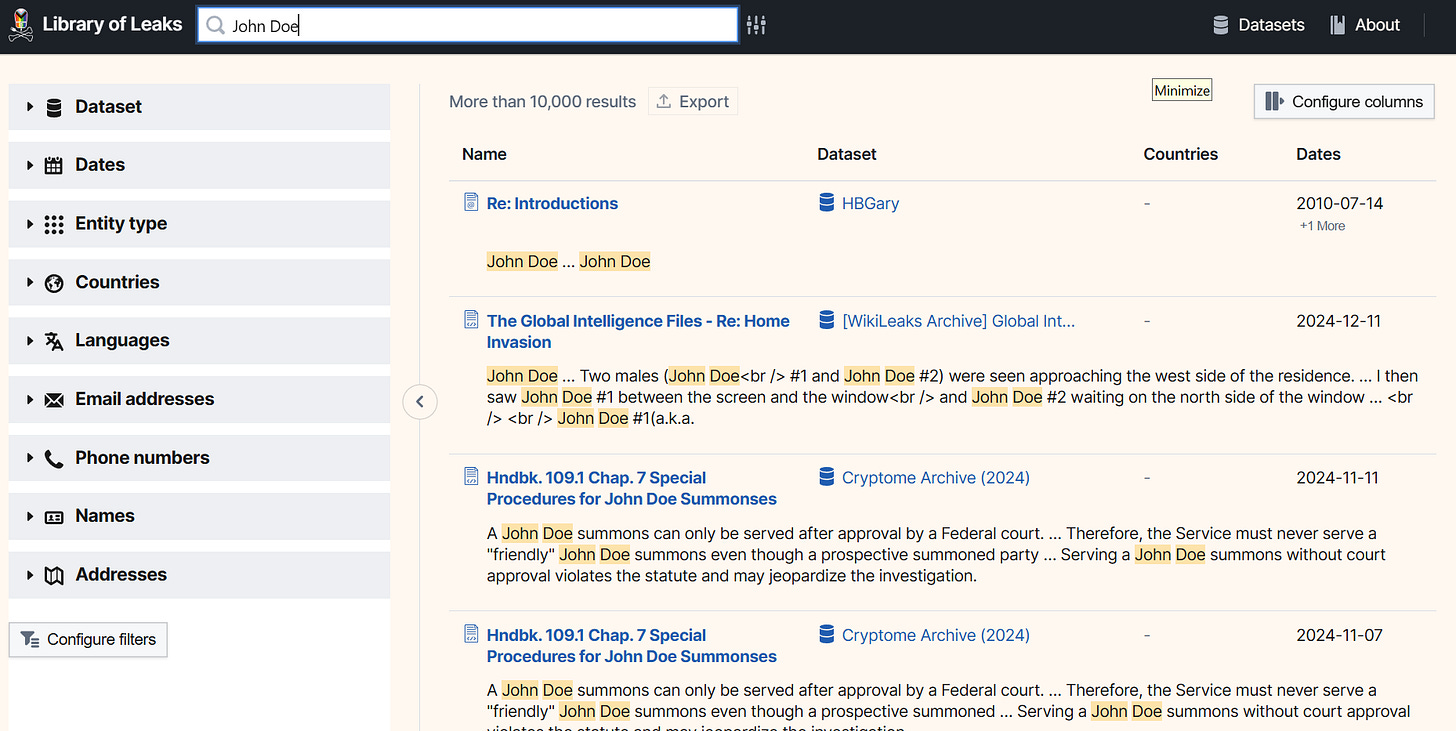
Task: Click the Name column header
Action: coord(484,154)
